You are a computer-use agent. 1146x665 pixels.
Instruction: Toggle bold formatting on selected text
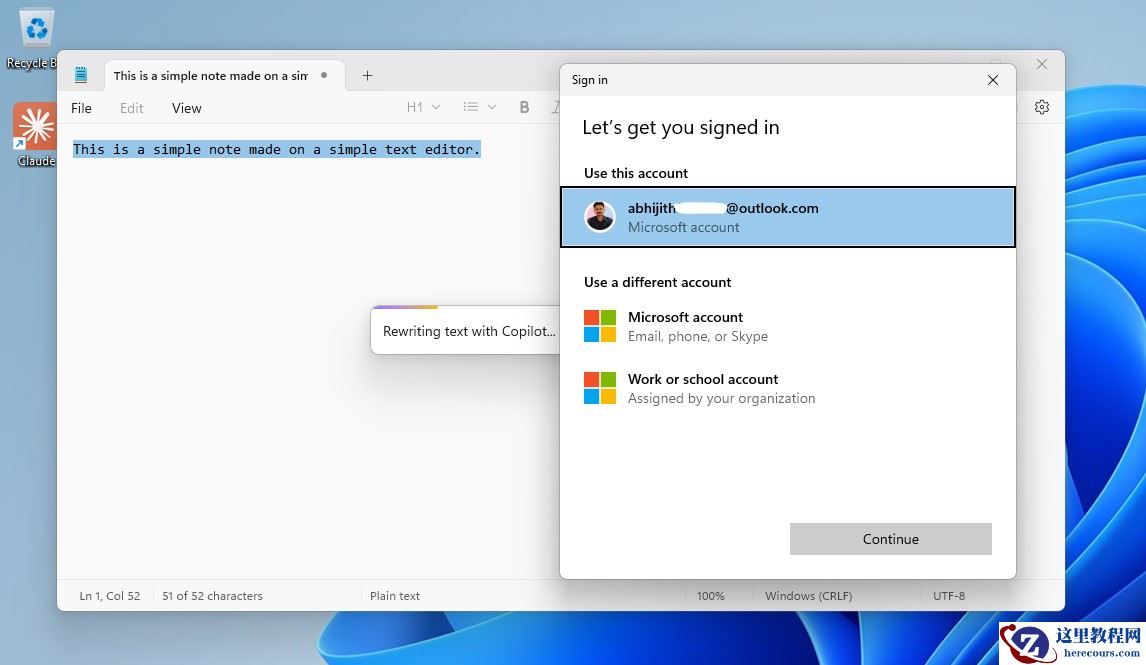click(524, 107)
